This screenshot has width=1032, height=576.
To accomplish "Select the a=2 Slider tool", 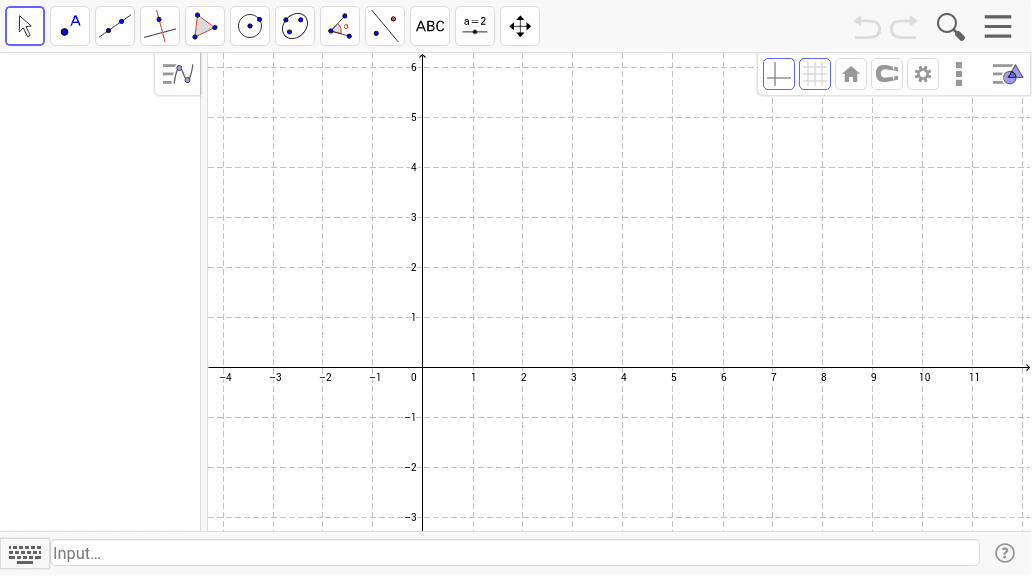I will tap(475, 26).
